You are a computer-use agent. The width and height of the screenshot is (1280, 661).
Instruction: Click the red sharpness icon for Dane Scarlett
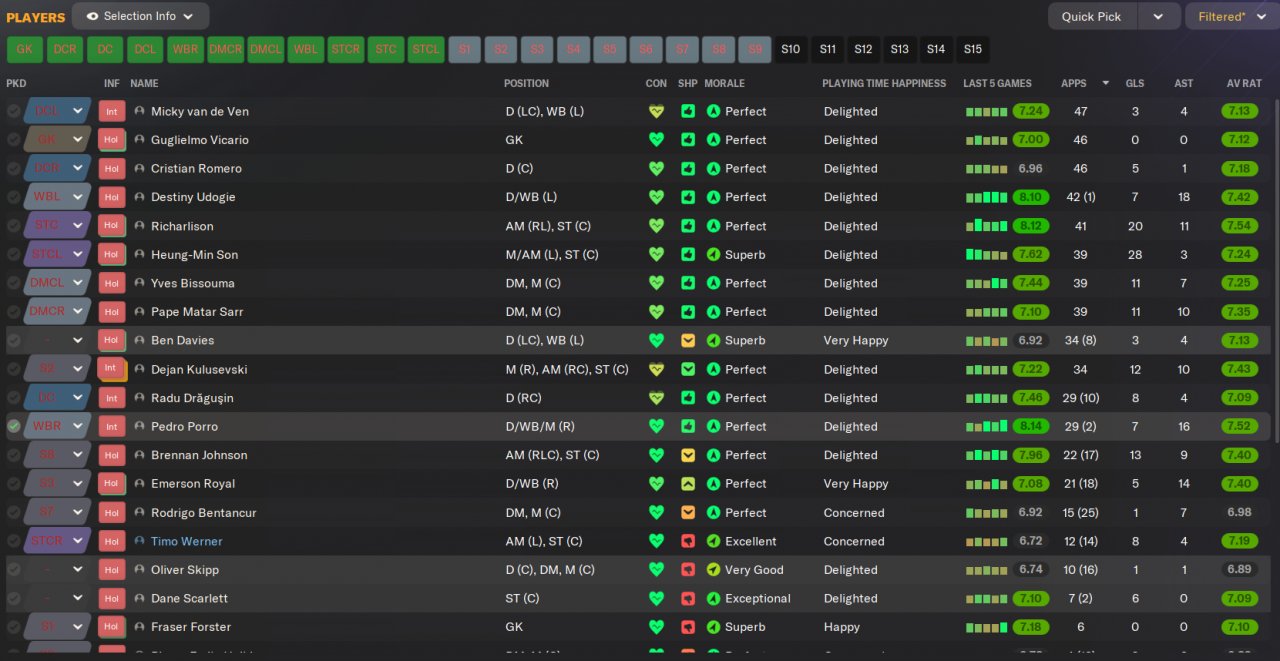pos(688,598)
